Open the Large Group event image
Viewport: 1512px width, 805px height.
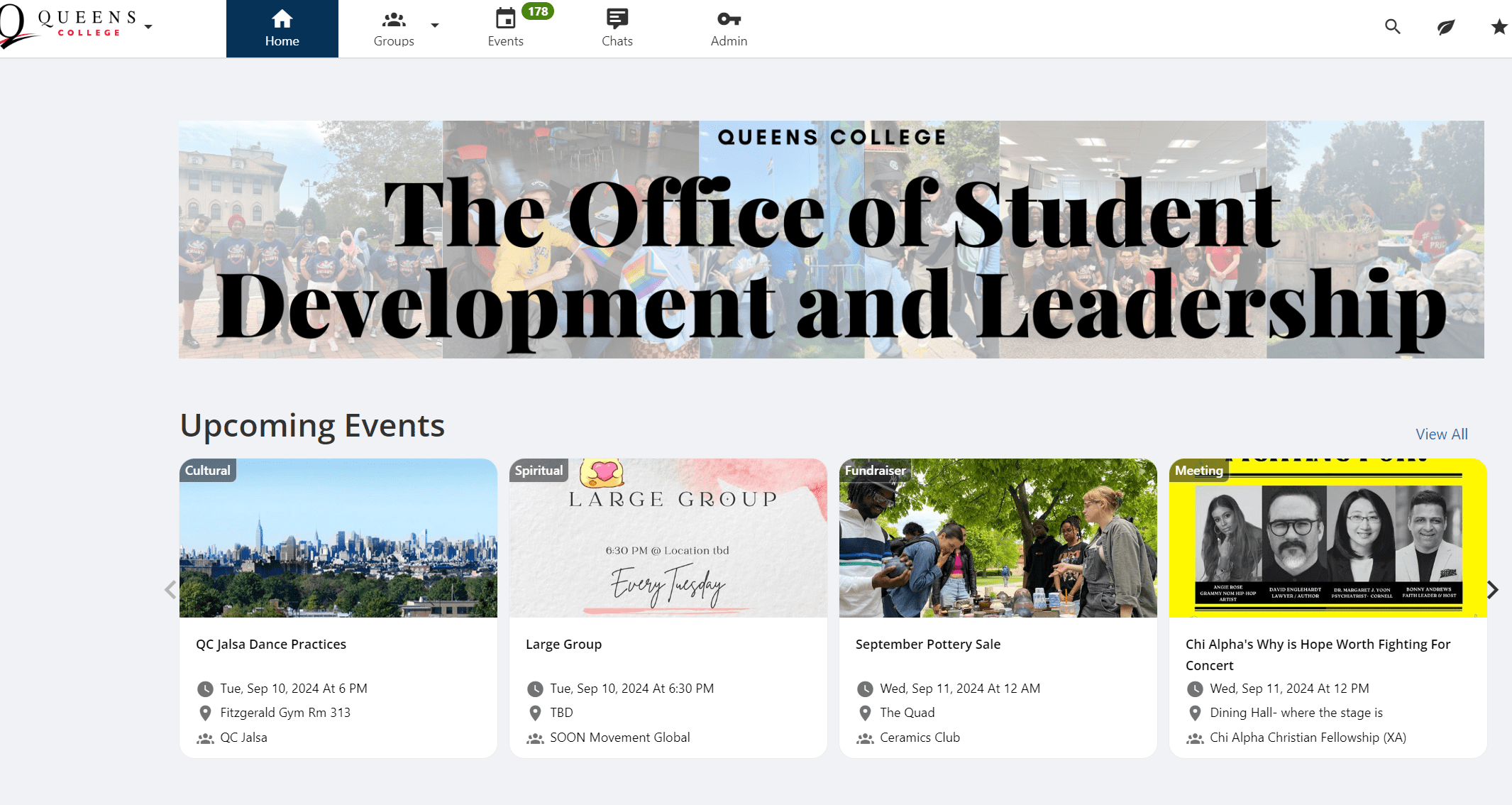[668, 538]
